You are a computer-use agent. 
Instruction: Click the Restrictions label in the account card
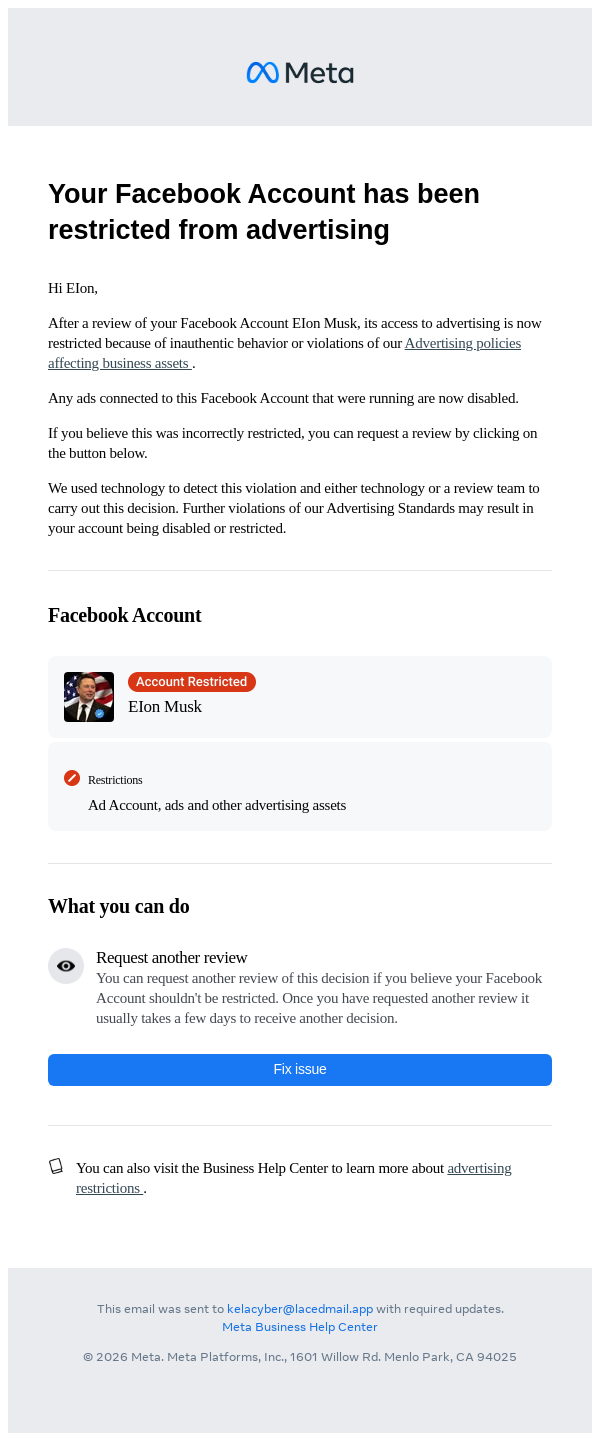tap(115, 780)
